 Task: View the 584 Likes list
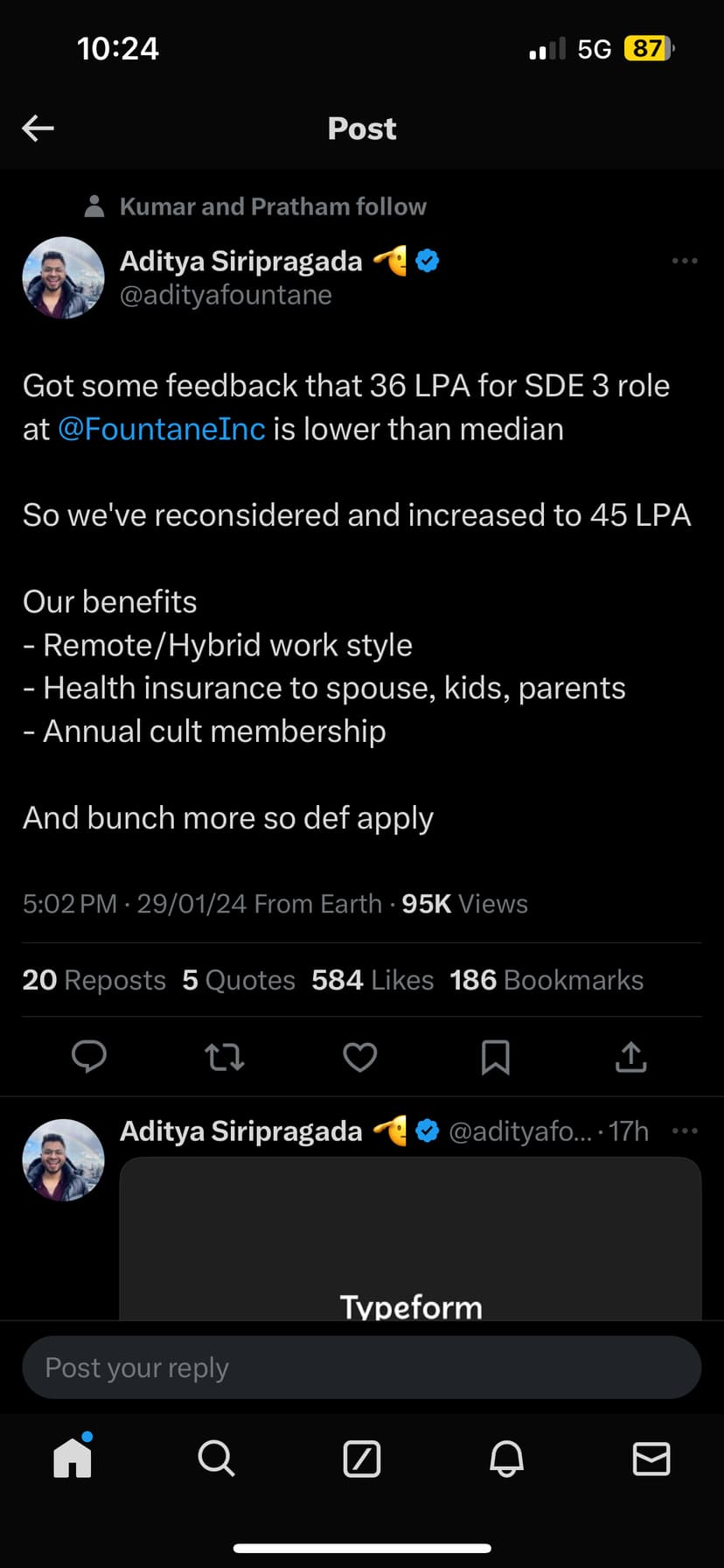click(x=372, y=980)
